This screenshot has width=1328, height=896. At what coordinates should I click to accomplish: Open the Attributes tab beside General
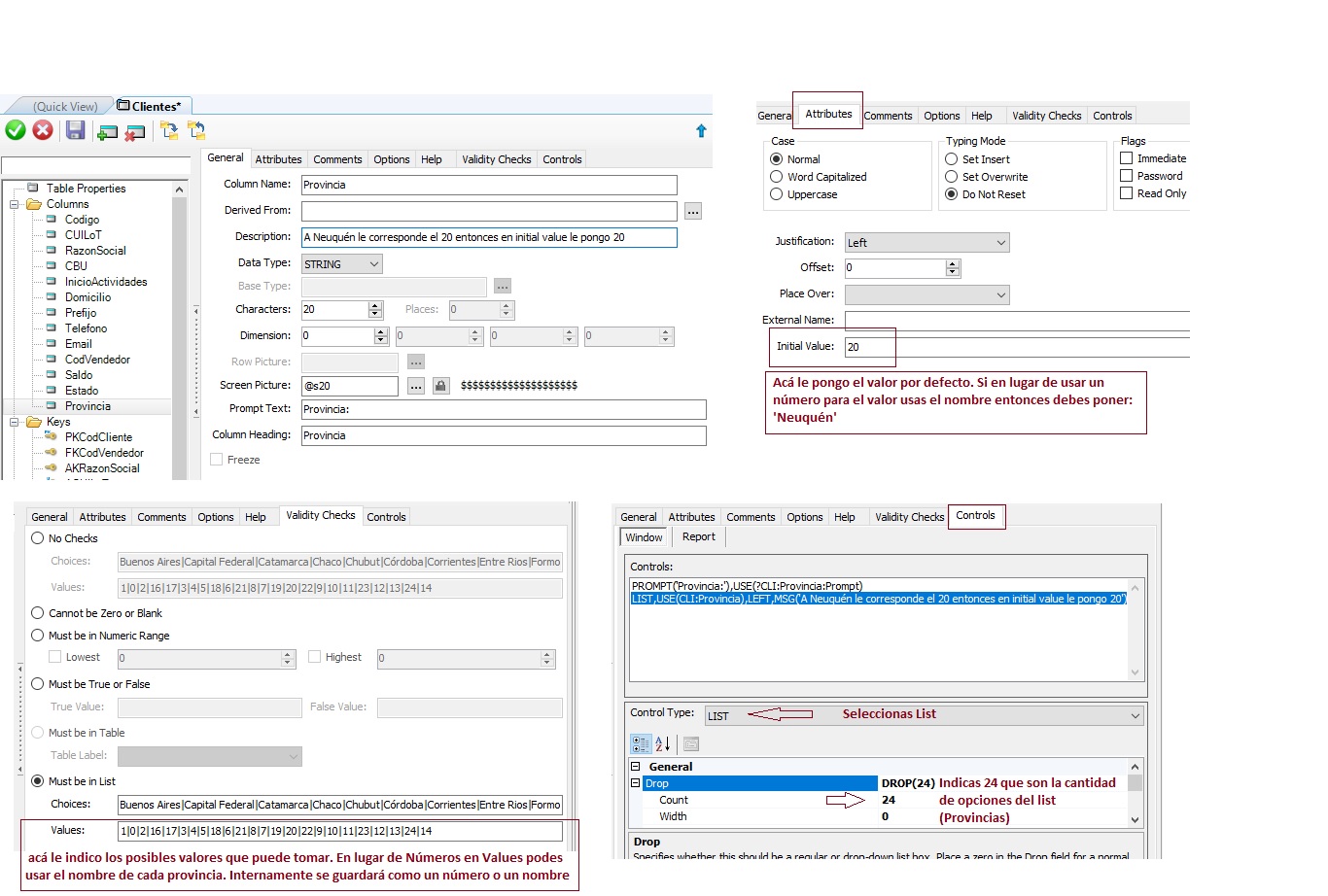pos(278,159)
